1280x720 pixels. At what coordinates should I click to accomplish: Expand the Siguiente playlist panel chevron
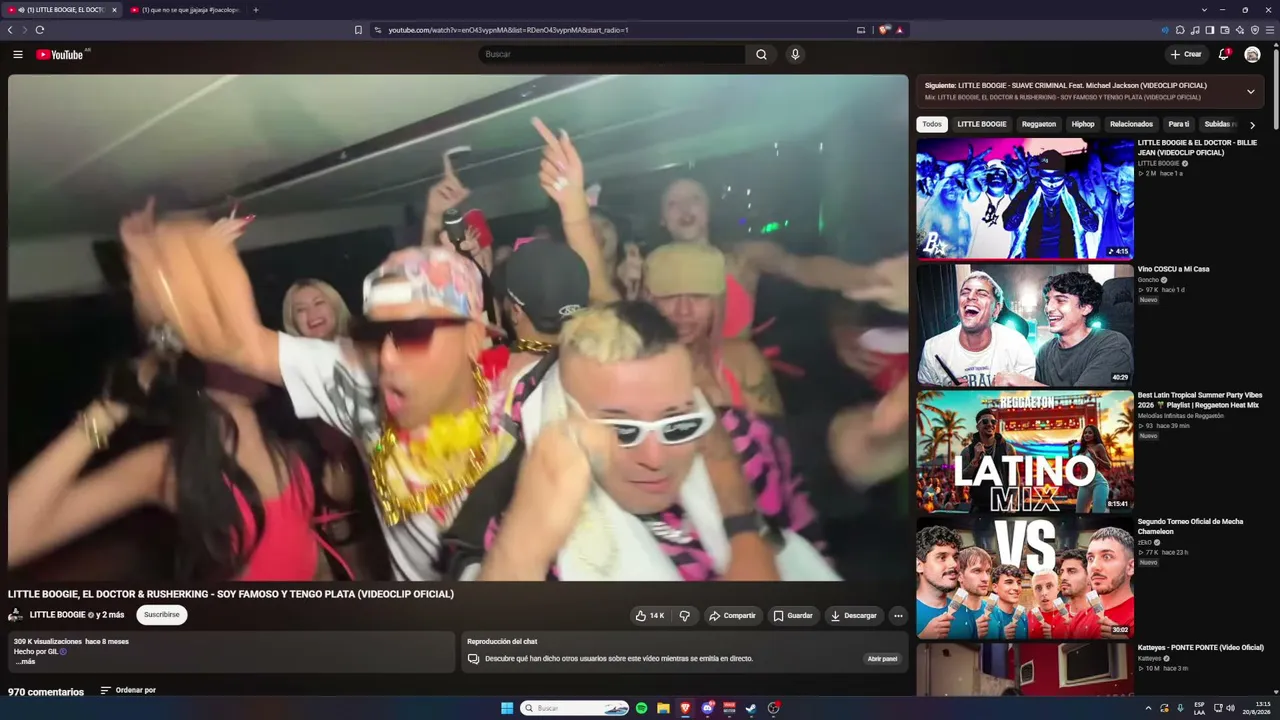(1250, 92)
